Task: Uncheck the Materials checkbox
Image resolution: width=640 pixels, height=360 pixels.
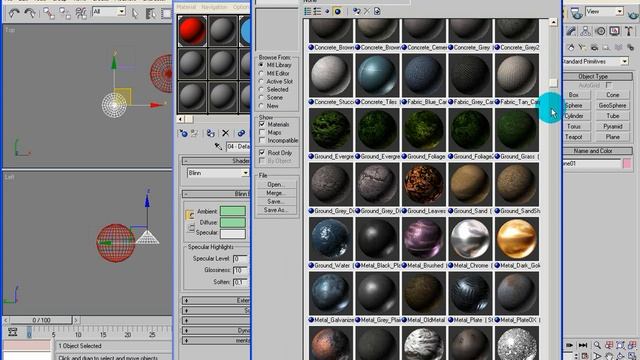Action: tap(262, 124)
